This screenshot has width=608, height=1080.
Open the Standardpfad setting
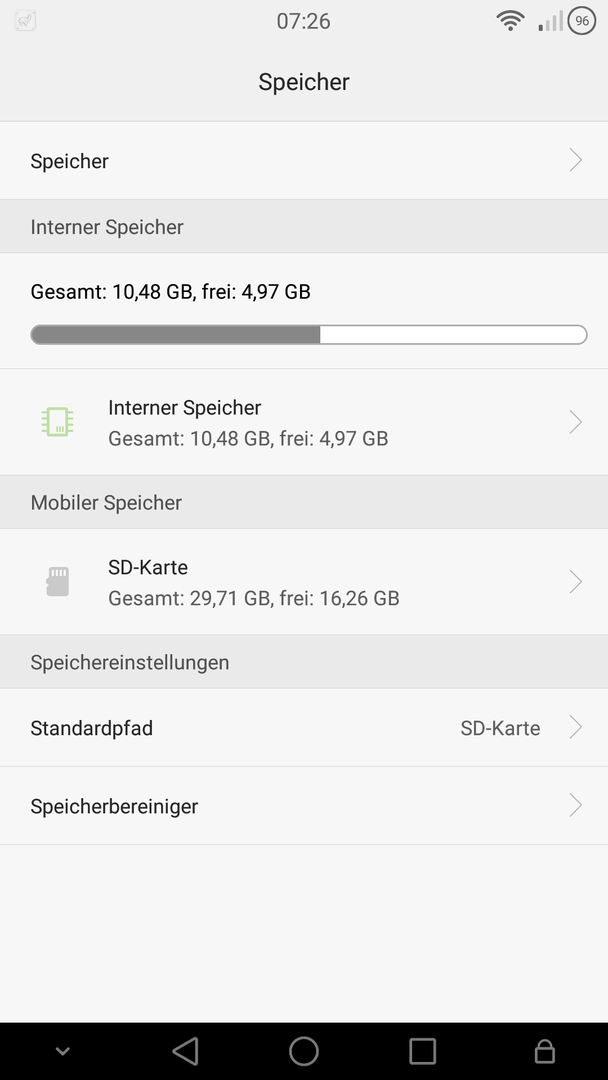[x=304, y=727]
